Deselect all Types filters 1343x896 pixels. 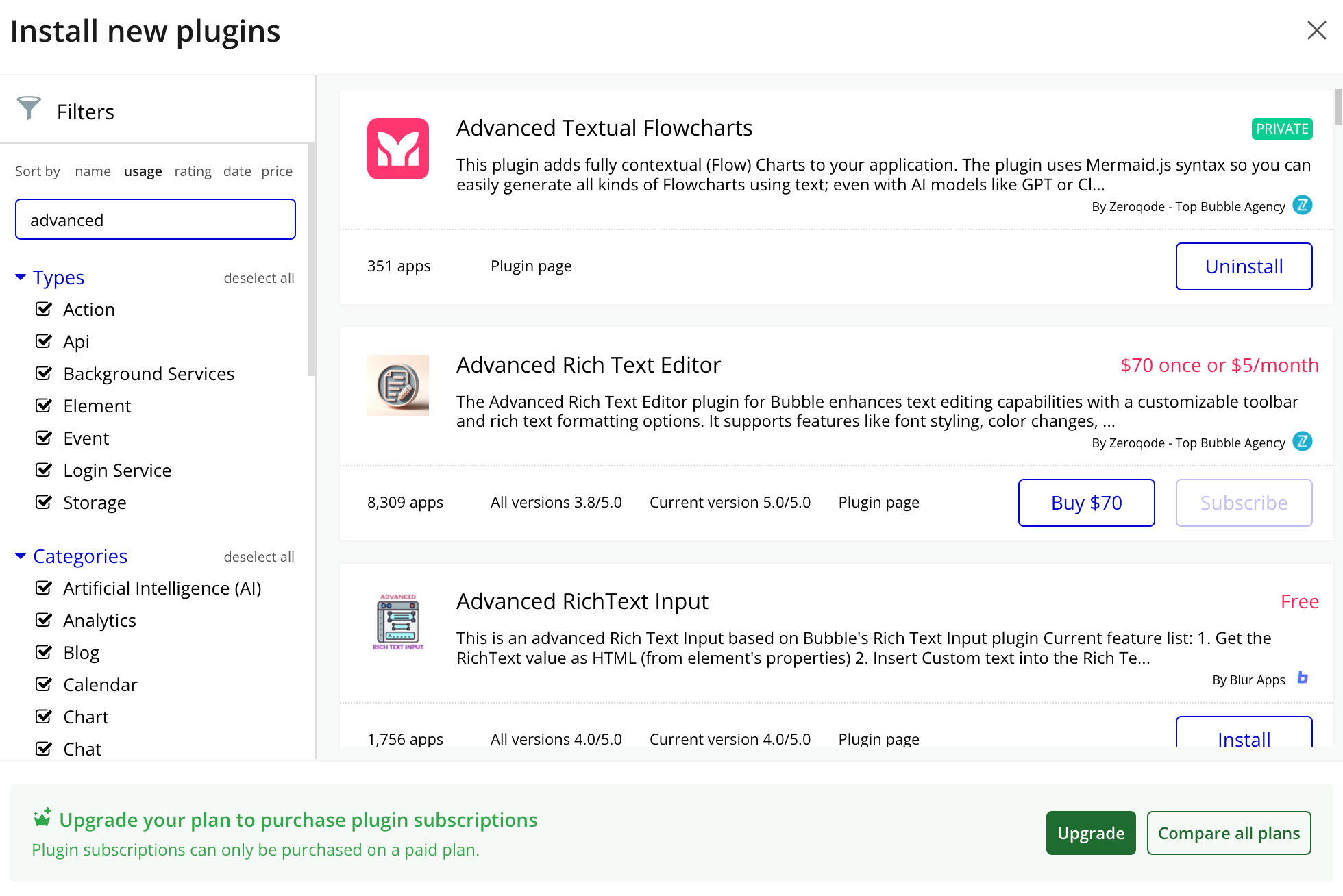(259, 278)
